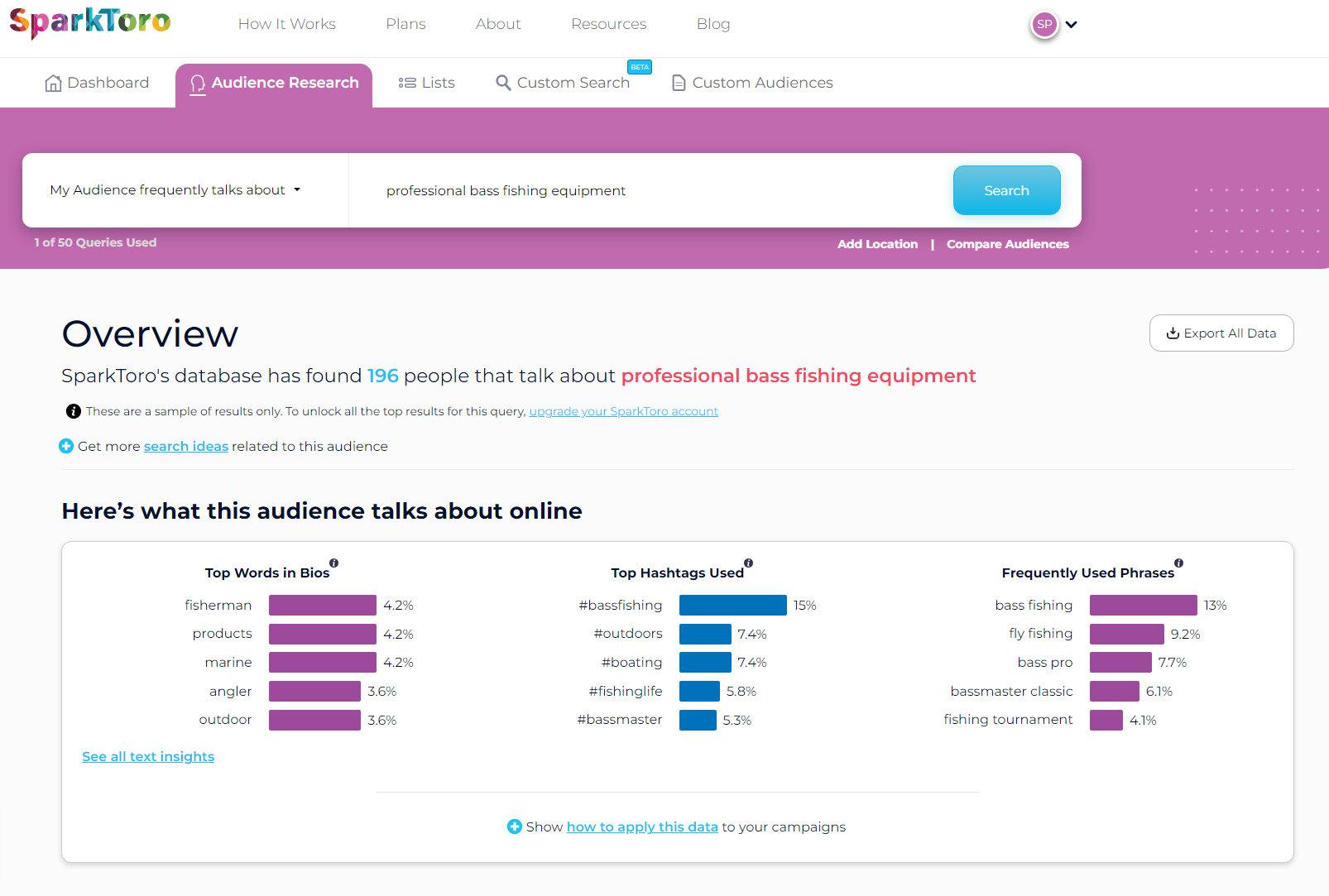The width and height of the screenshot is (1329, 896).
Task: Click info icon for Top Words in Bios
Action: [x=334, y=563]
